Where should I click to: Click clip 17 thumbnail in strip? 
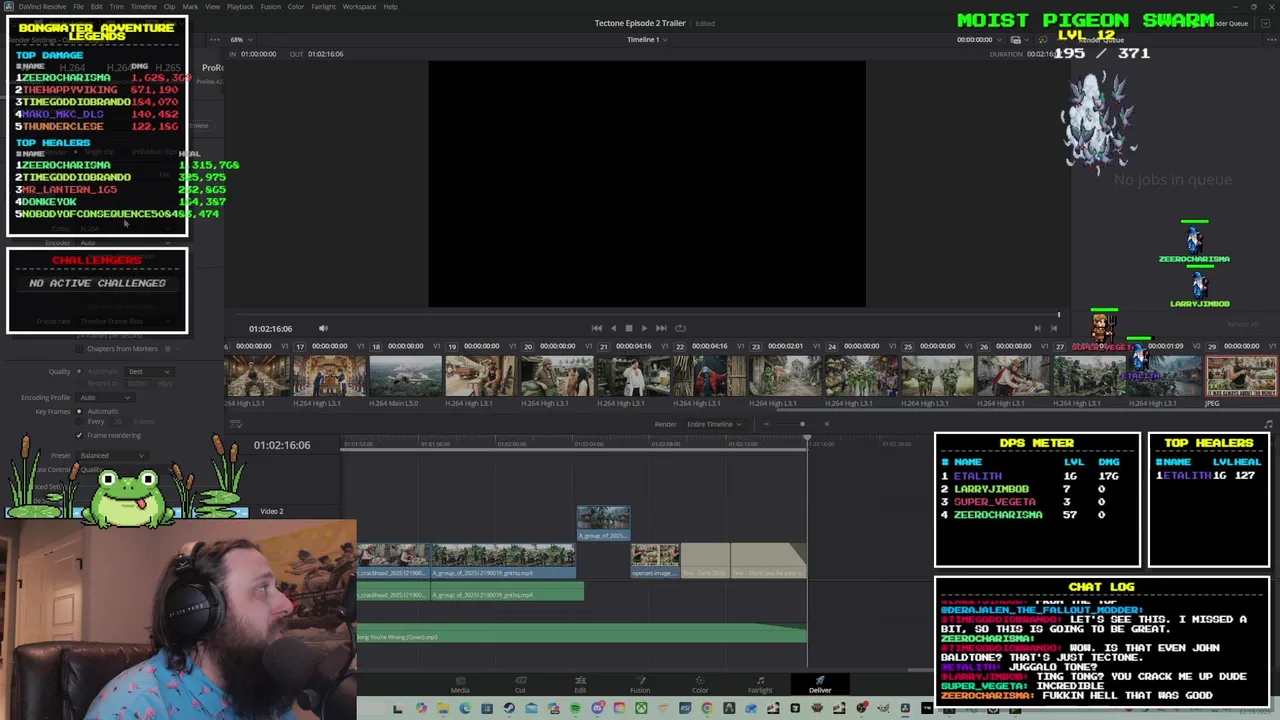point(329,377)
